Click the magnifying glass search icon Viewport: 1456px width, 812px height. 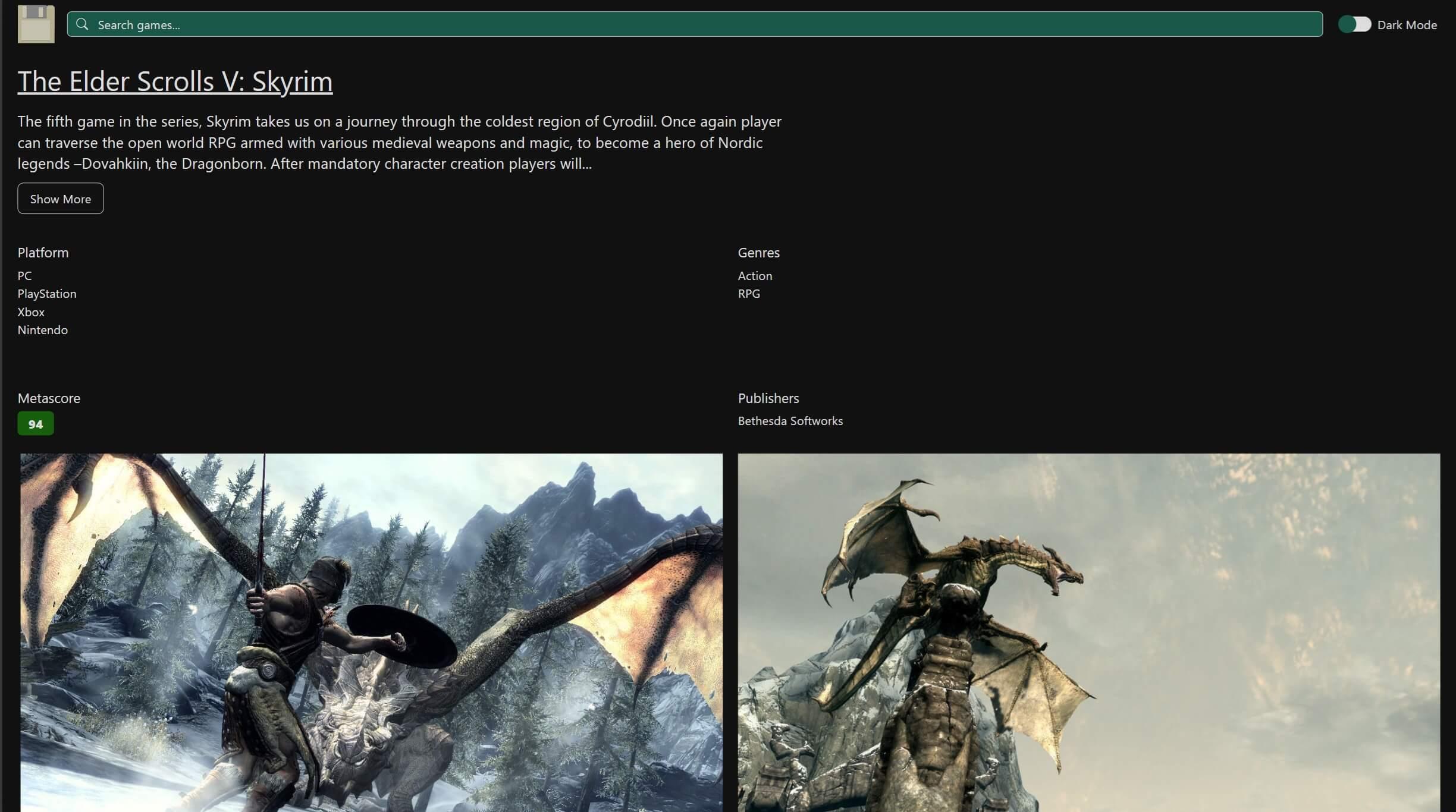coord(83,24)
